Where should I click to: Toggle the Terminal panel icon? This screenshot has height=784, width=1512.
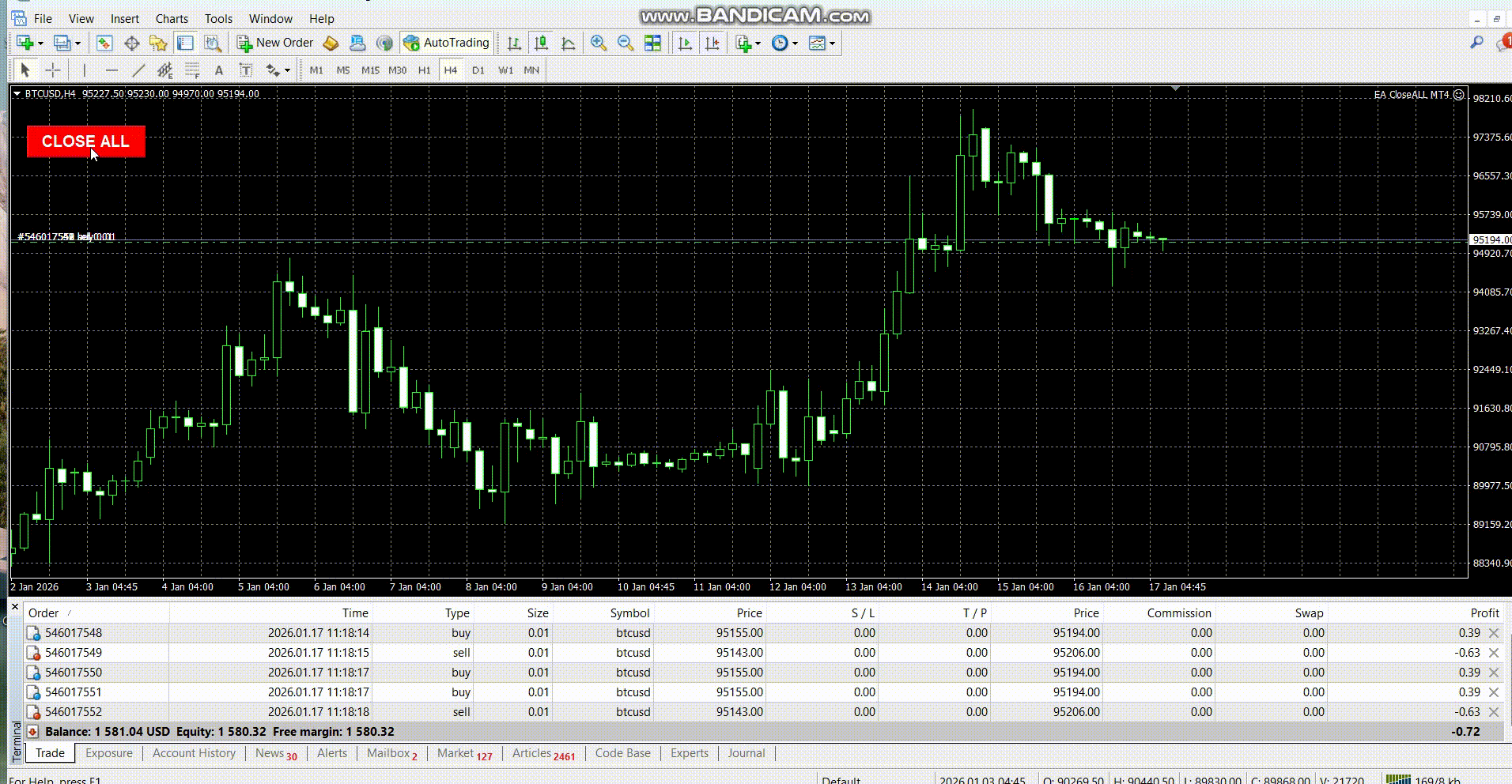[186, 43]
